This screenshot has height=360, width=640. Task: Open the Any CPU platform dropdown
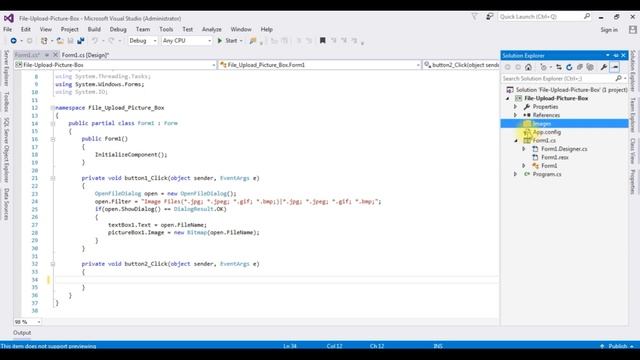point(209,41)
